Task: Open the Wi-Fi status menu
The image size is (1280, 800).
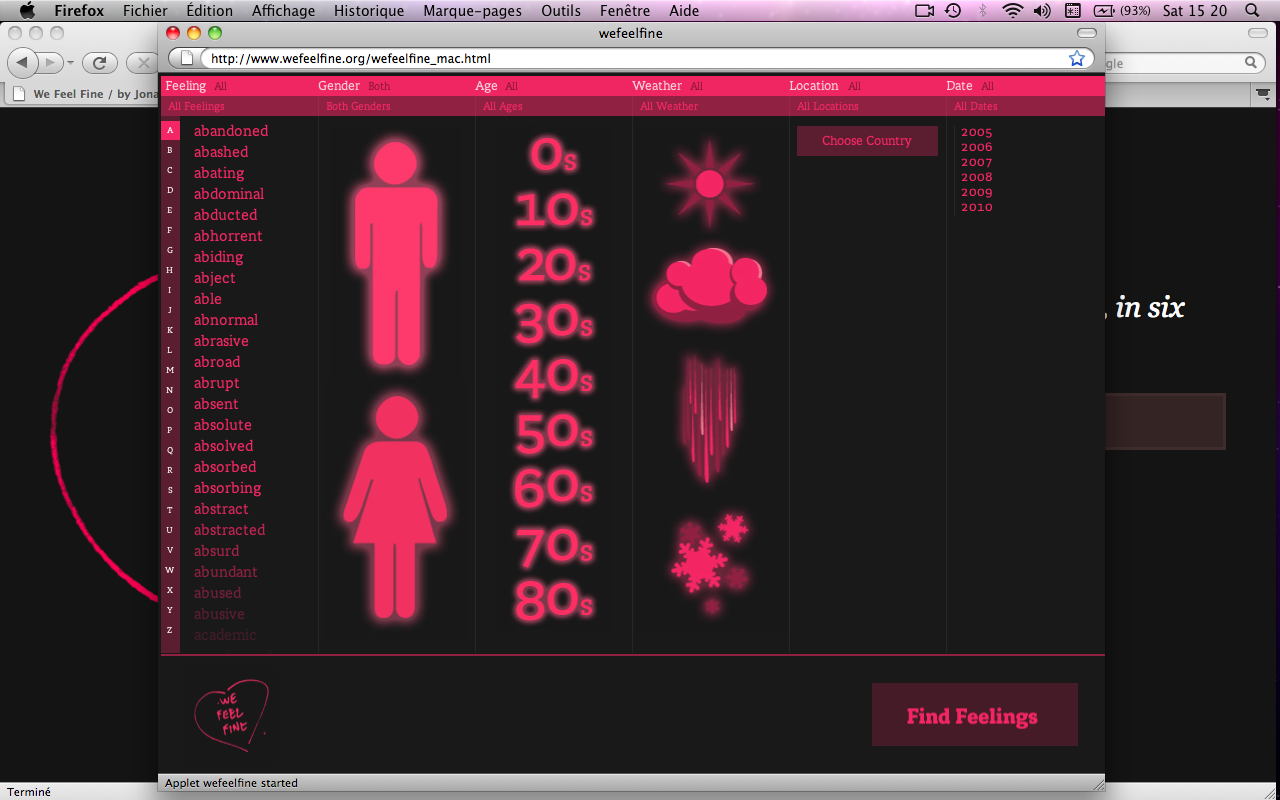Action: 1013,10
